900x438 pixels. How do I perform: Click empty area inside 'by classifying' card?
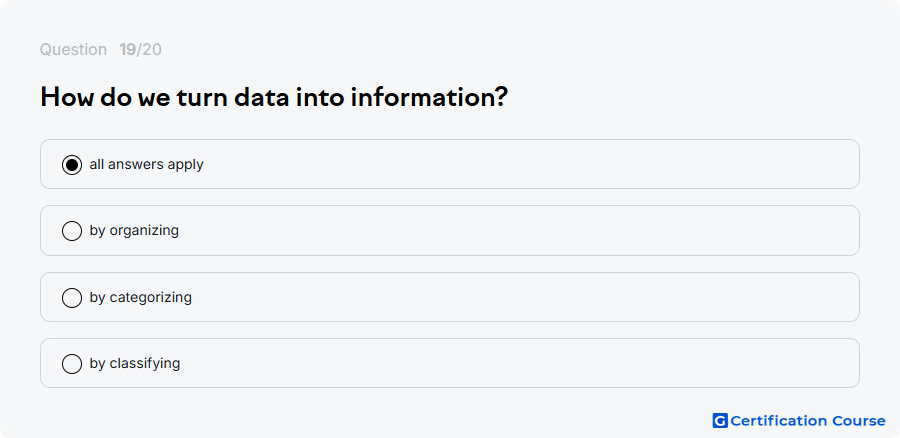pos(517,363)
